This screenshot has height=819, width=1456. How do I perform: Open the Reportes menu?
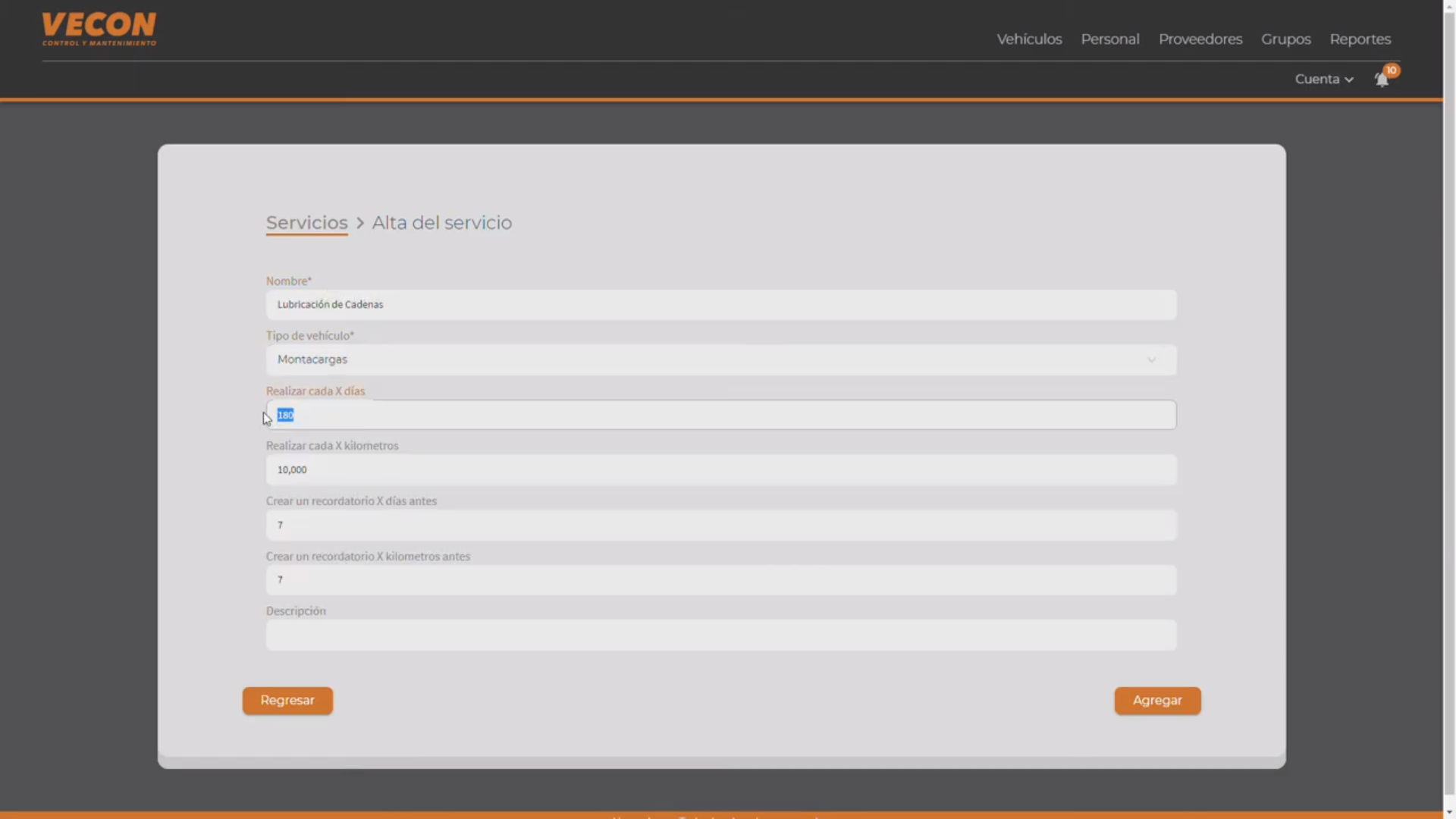tap(1360, 39)
